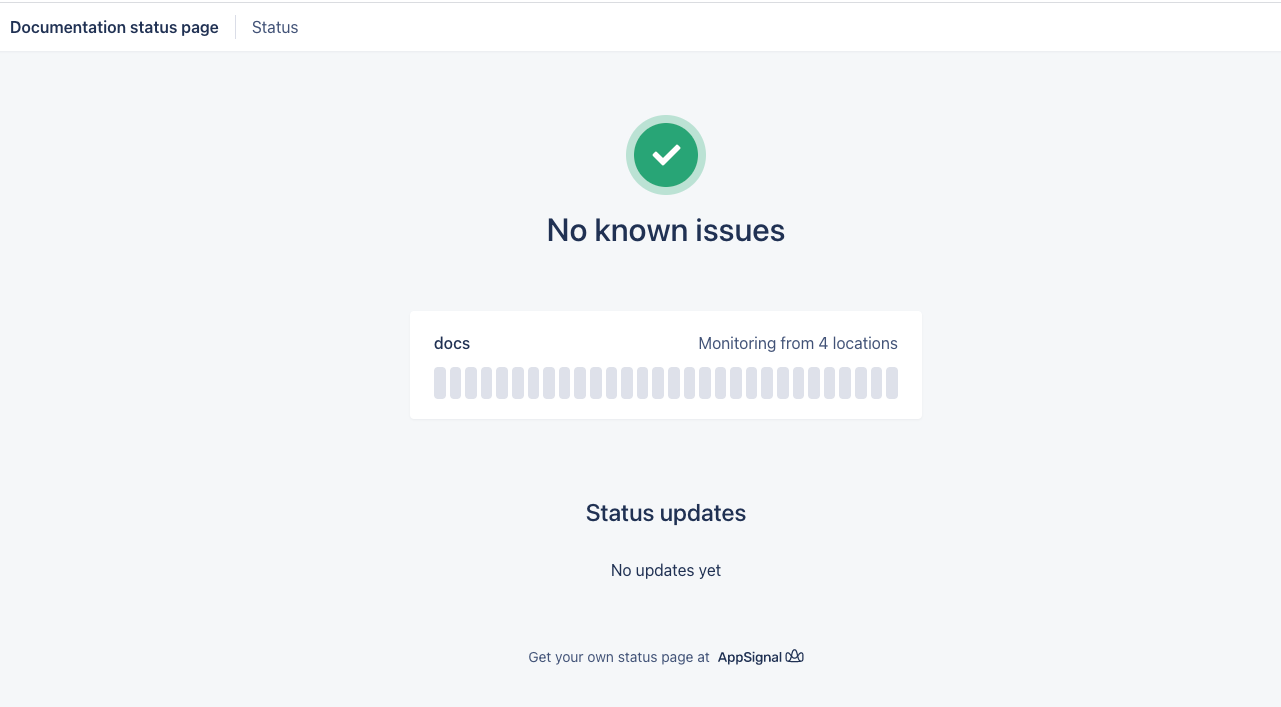Click the Status updates heading
Screen dimensions: 1281x707
point(666,513)
